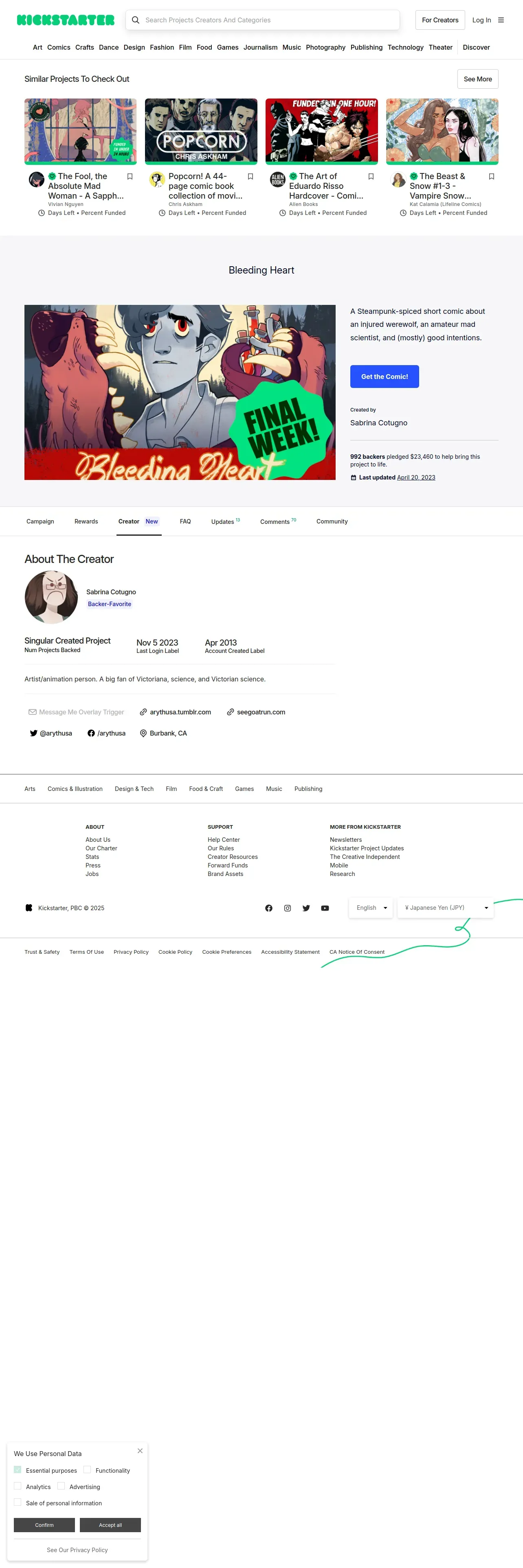The image size is (523, 1568).
Task: Open the Discover menu item
Action: click(476, 48)
